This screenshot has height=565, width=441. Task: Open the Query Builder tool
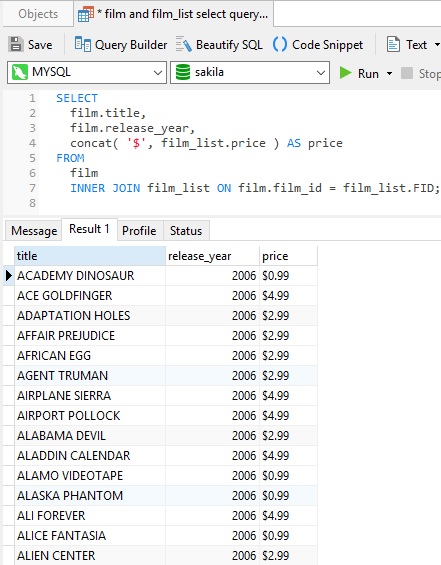tap(121, 45)
